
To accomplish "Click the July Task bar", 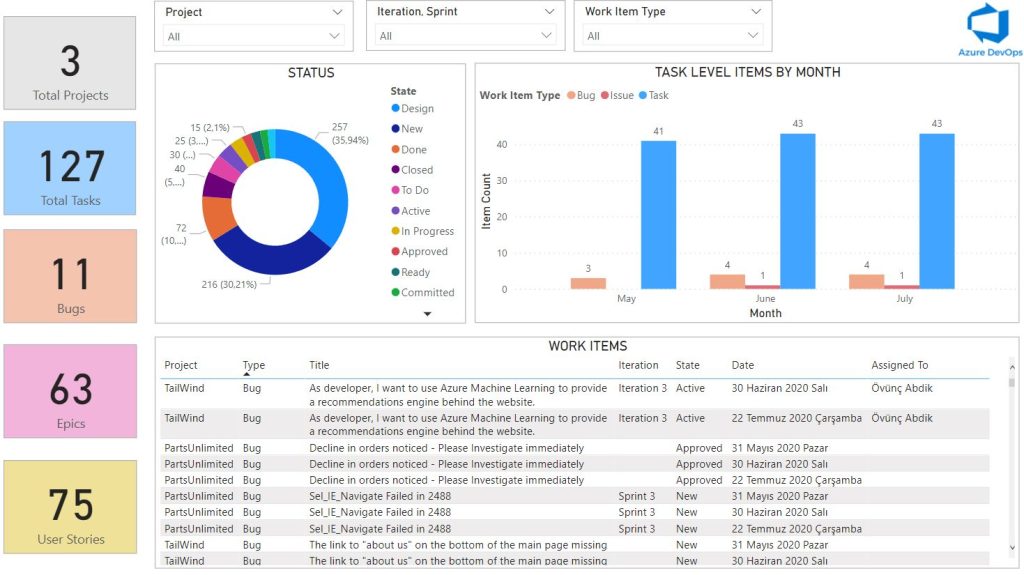I will [x=936, y=211].
